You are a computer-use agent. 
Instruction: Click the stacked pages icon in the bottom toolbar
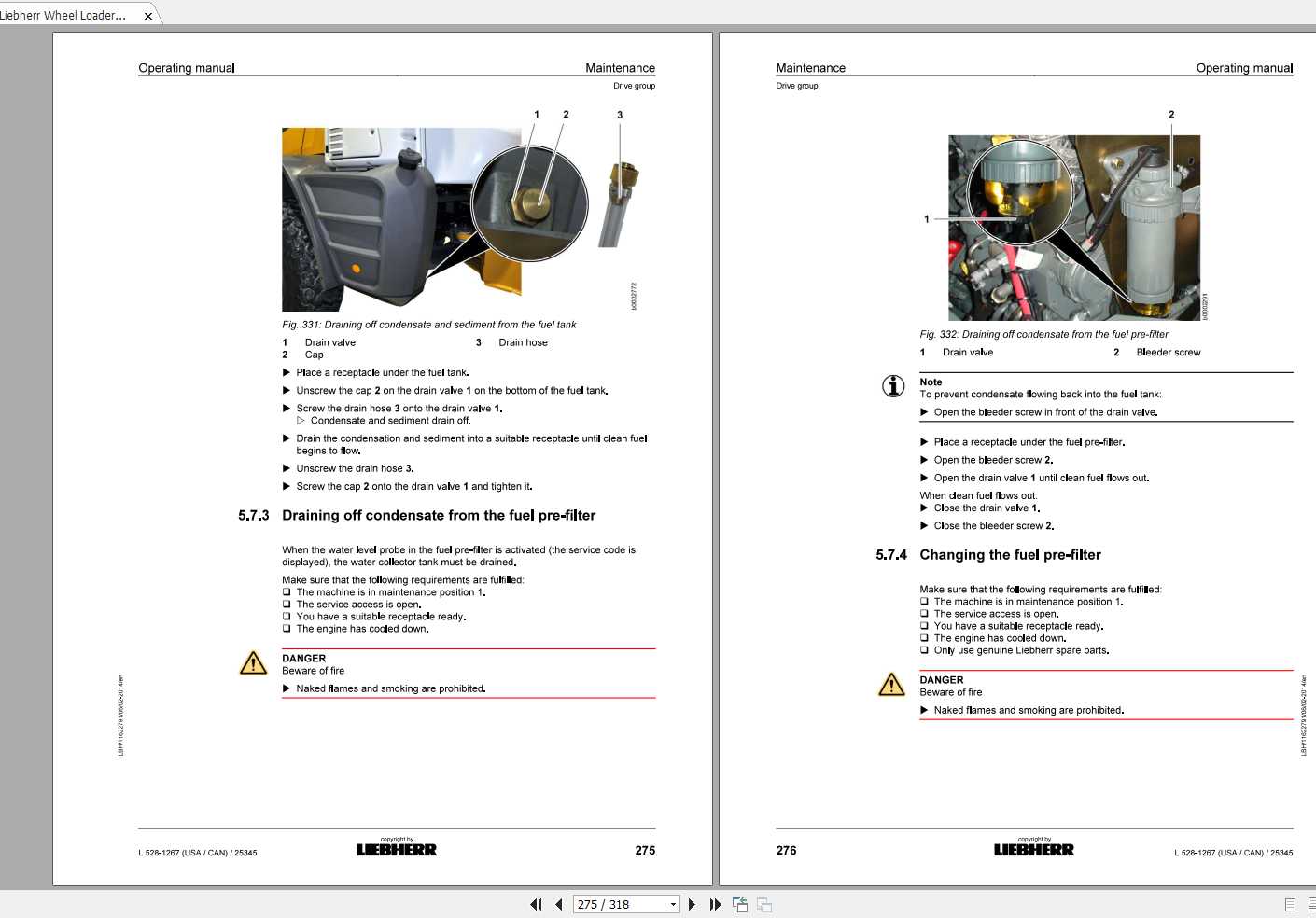click(x=763, y=904)
